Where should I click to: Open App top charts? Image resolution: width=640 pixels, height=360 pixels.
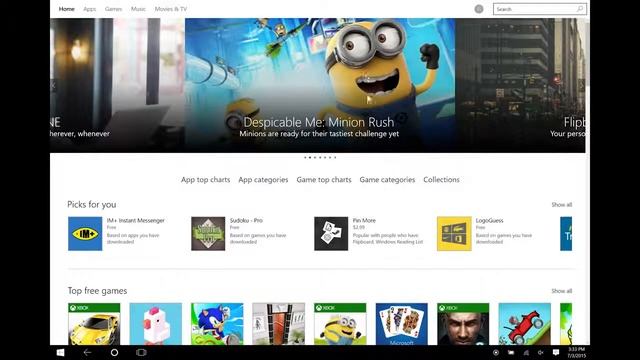(205, 180)
